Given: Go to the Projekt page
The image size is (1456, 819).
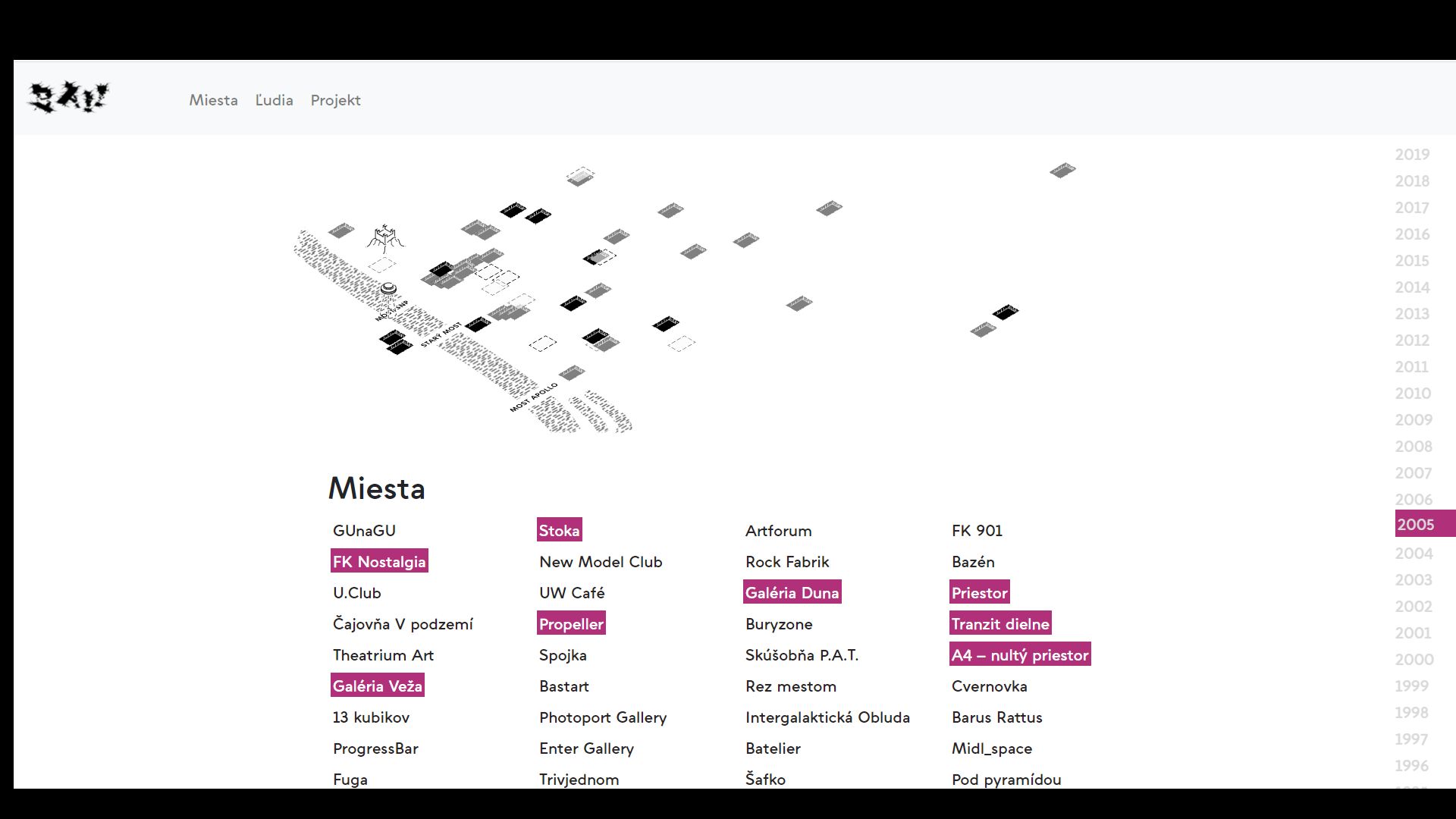Looking at the screenshot, I should 335,100.
